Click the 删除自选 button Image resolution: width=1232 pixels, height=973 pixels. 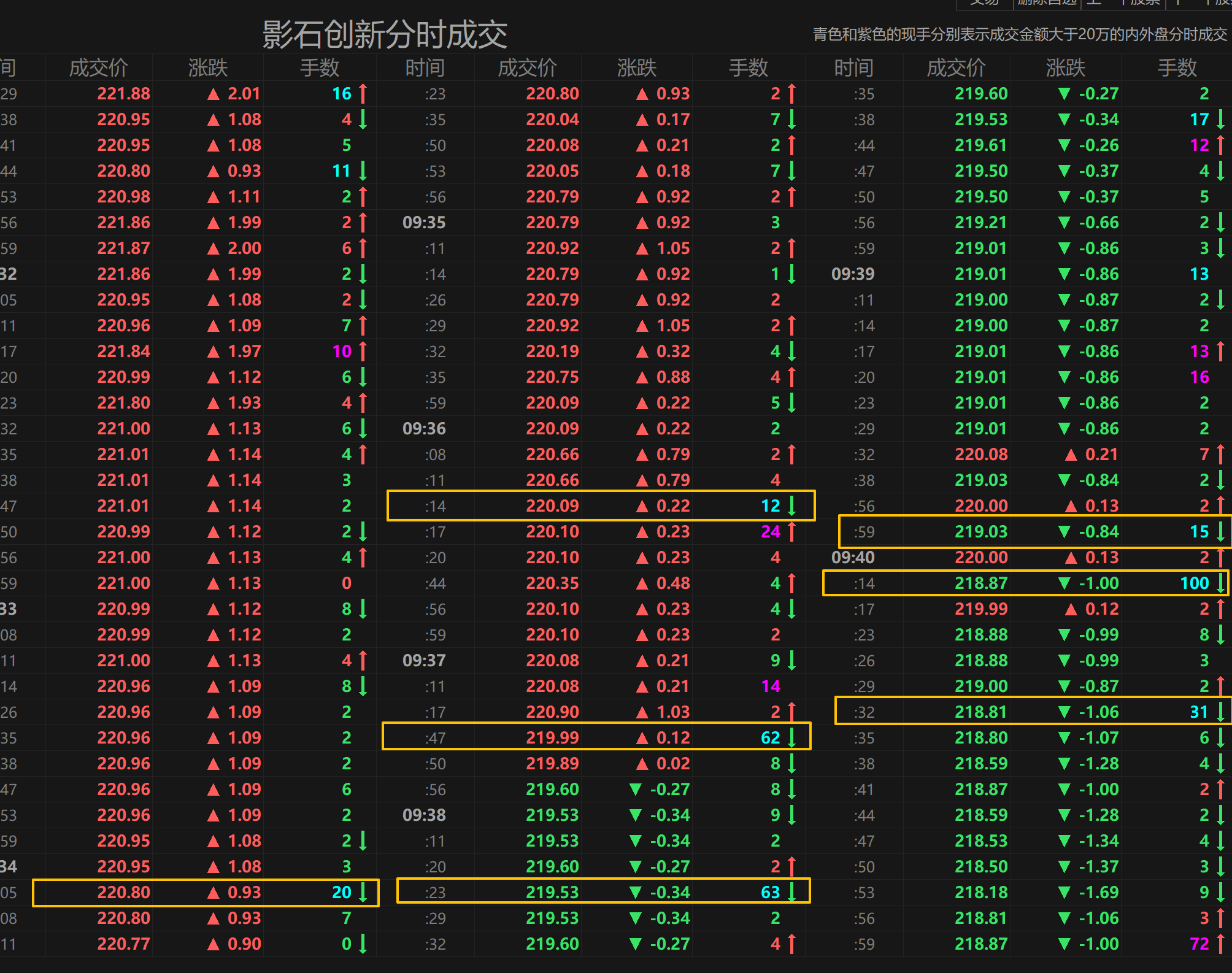tap(1047, 2)
